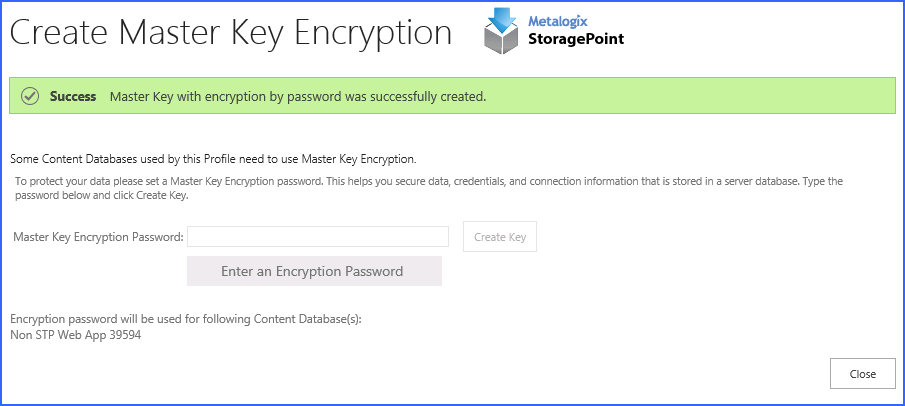Click the StoragePoint product name text

point(576,40)
